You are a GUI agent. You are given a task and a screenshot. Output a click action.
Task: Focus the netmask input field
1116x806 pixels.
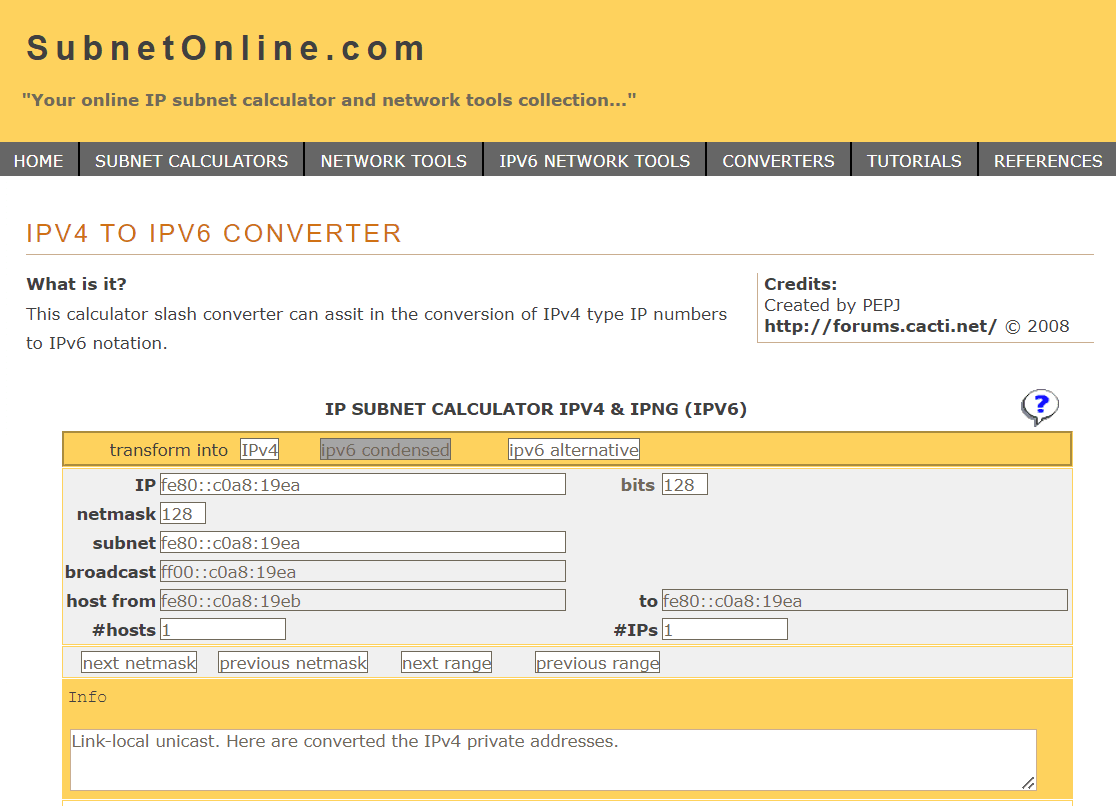[x=183, y=513]
